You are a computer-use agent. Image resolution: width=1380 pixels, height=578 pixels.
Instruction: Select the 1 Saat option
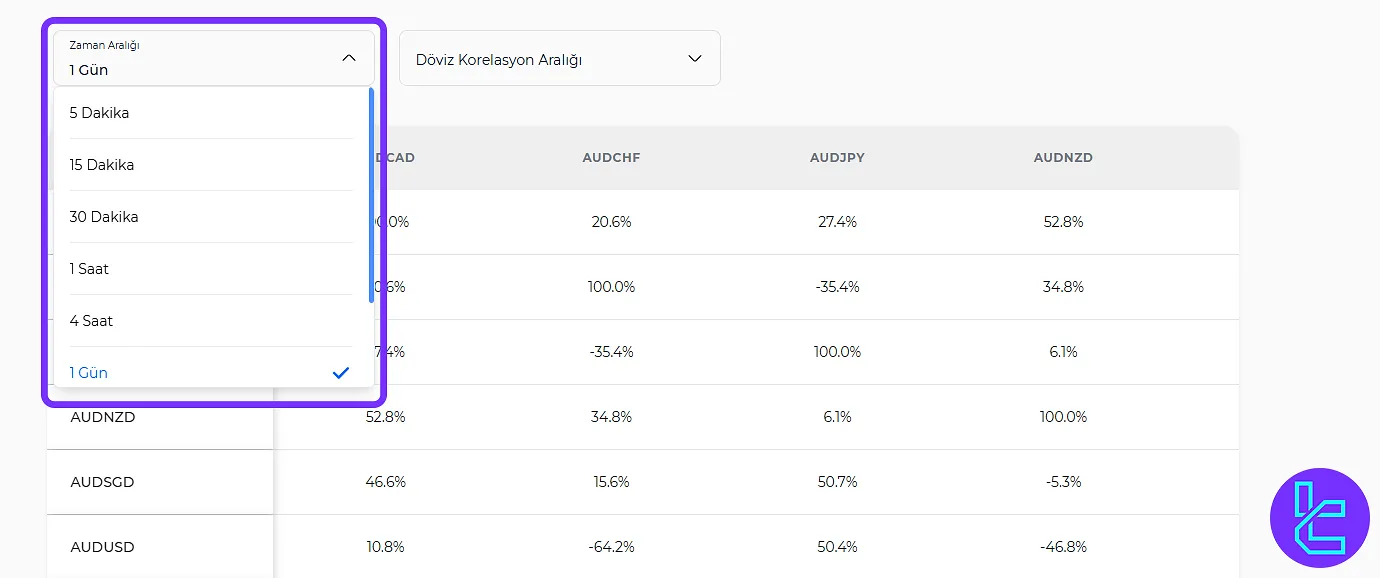89,269
